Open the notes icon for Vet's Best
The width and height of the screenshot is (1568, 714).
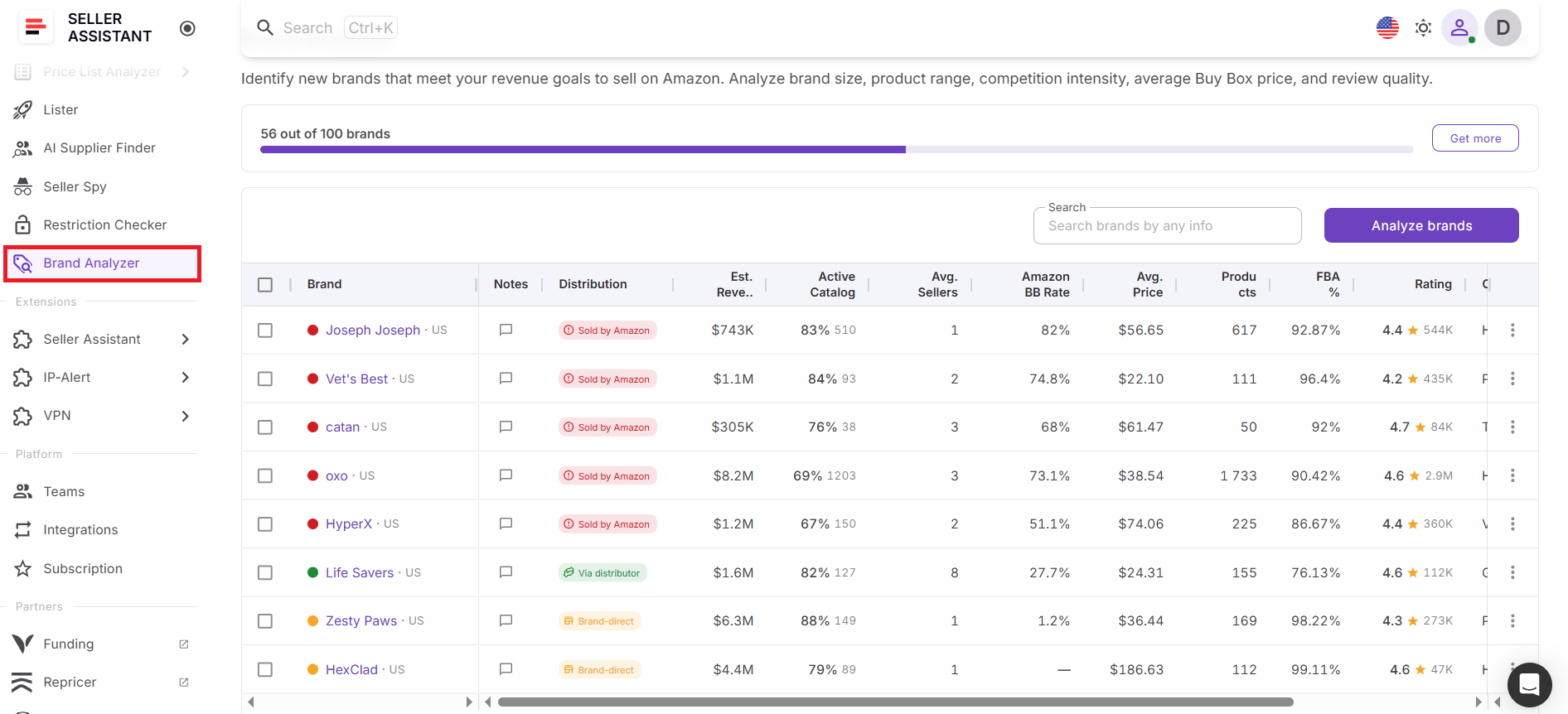pyautogui.click(x=506, y=379)
